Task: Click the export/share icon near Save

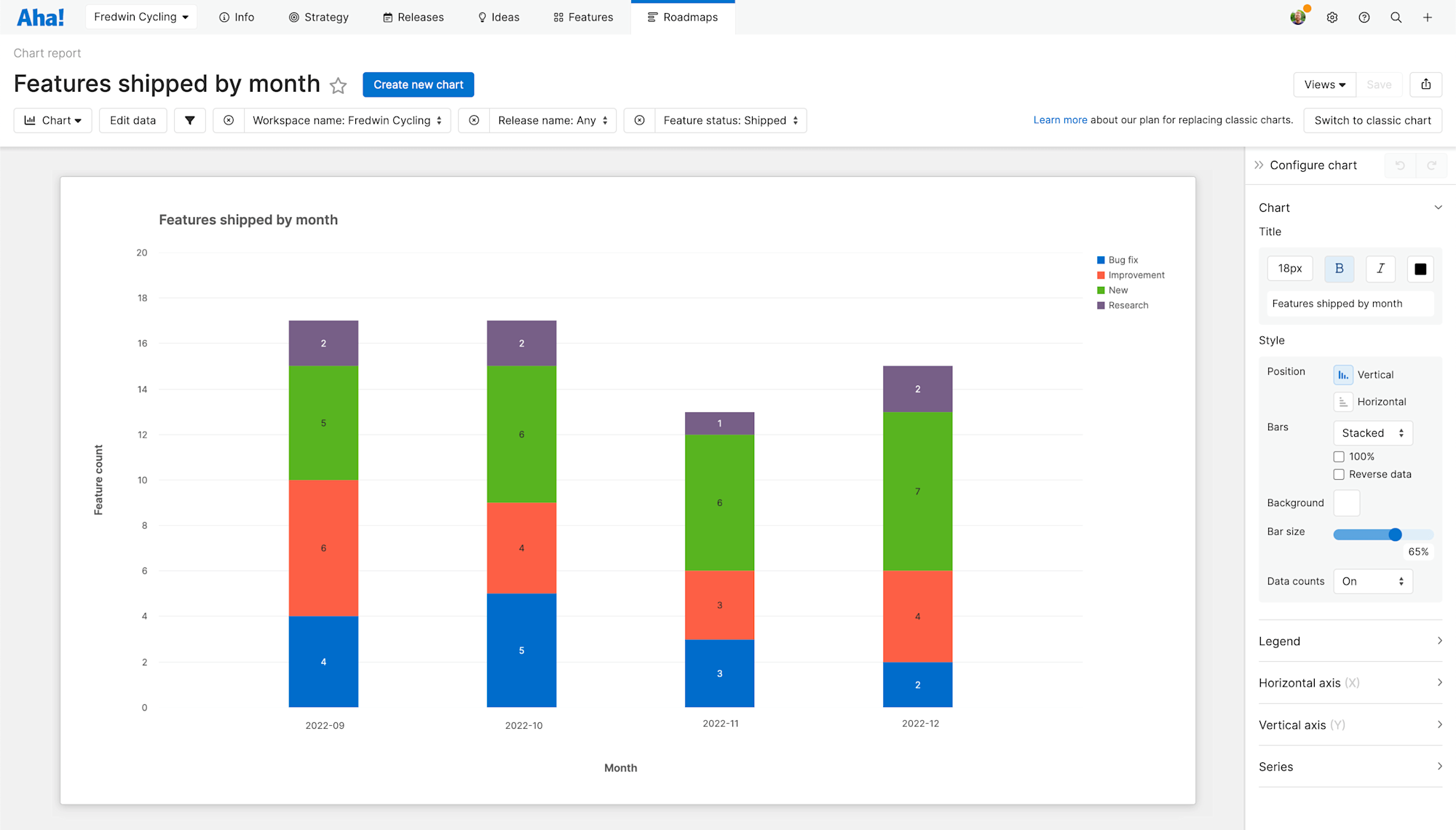Action: pos(1425,84)
